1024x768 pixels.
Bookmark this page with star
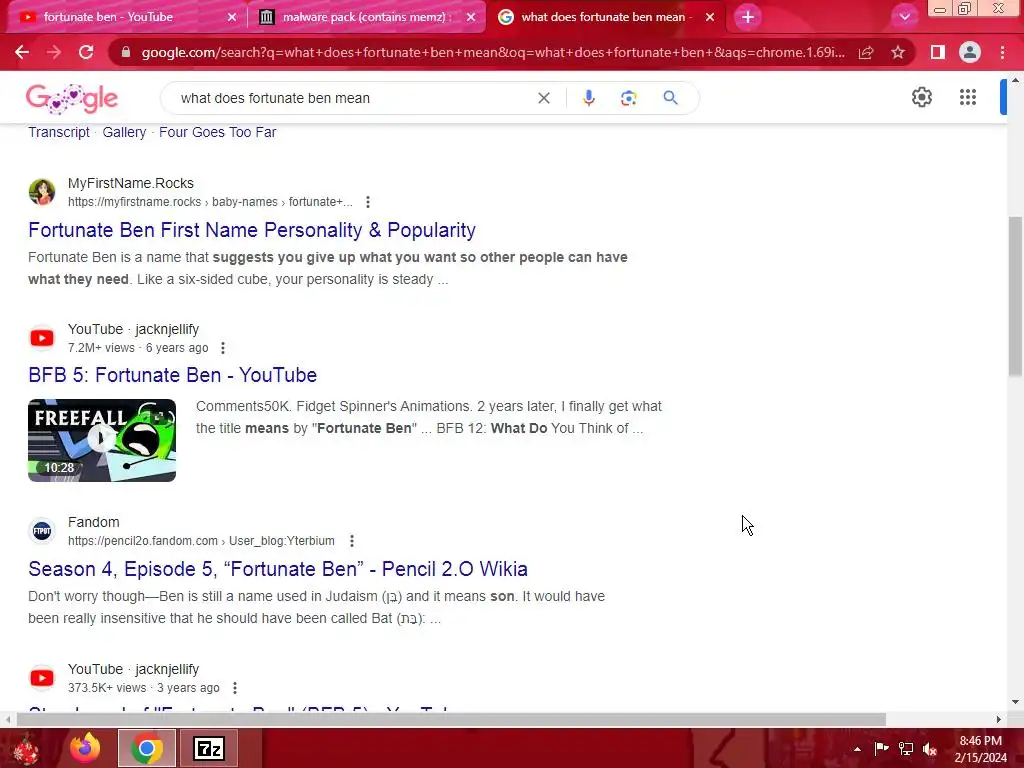(898, 52)
